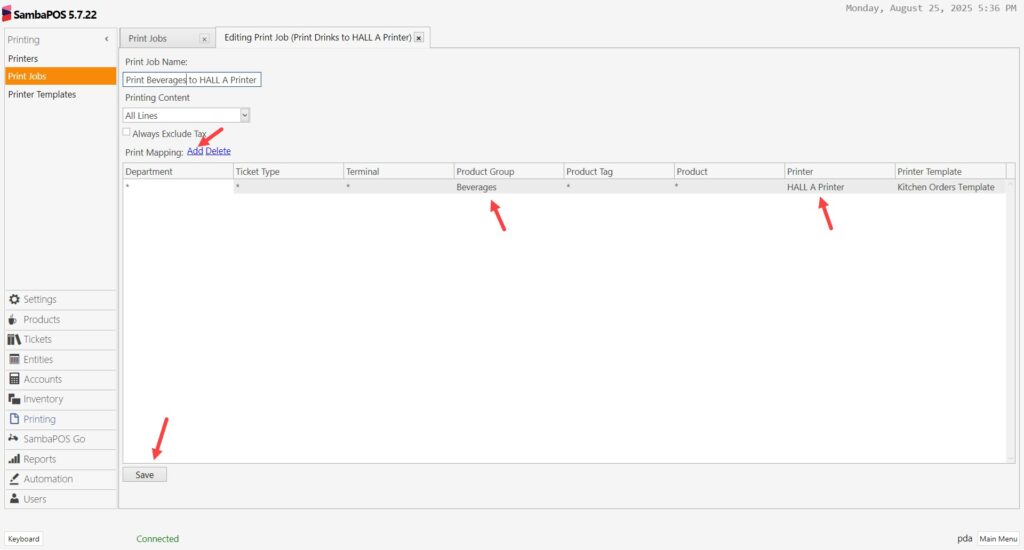Screen dimensions: 1024x550
Task: Toggle Always Exclude Tax checkbox
Action: (127, 133)
